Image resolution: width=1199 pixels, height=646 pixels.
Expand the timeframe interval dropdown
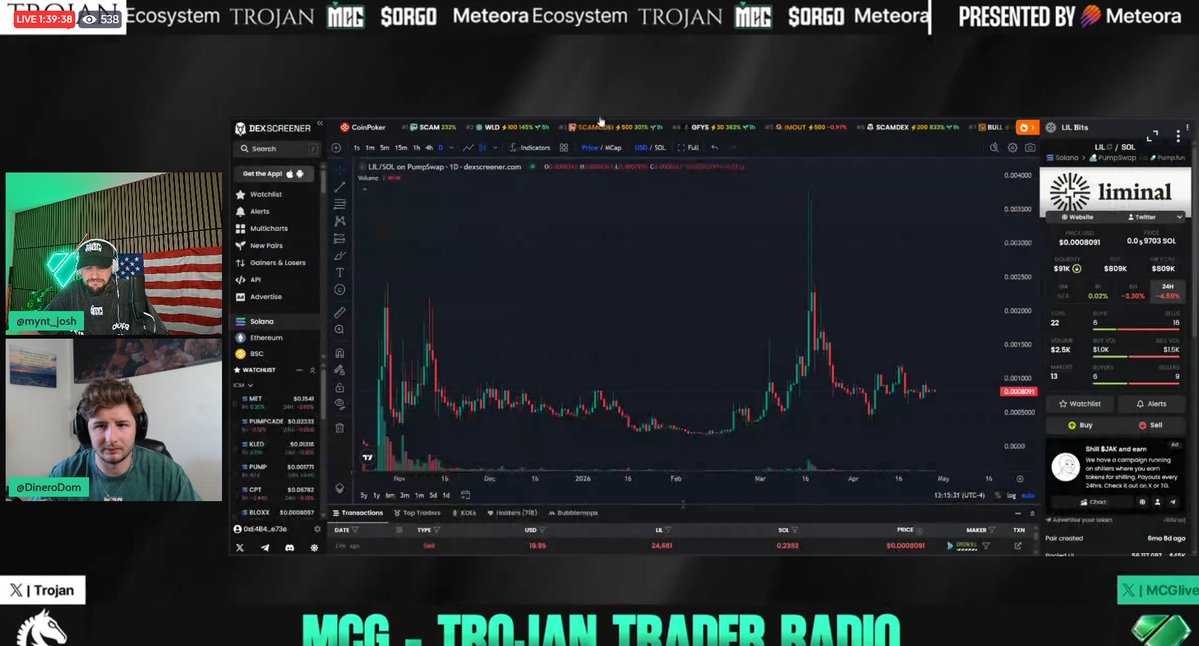pyautogui.click(x=451, y=148)
